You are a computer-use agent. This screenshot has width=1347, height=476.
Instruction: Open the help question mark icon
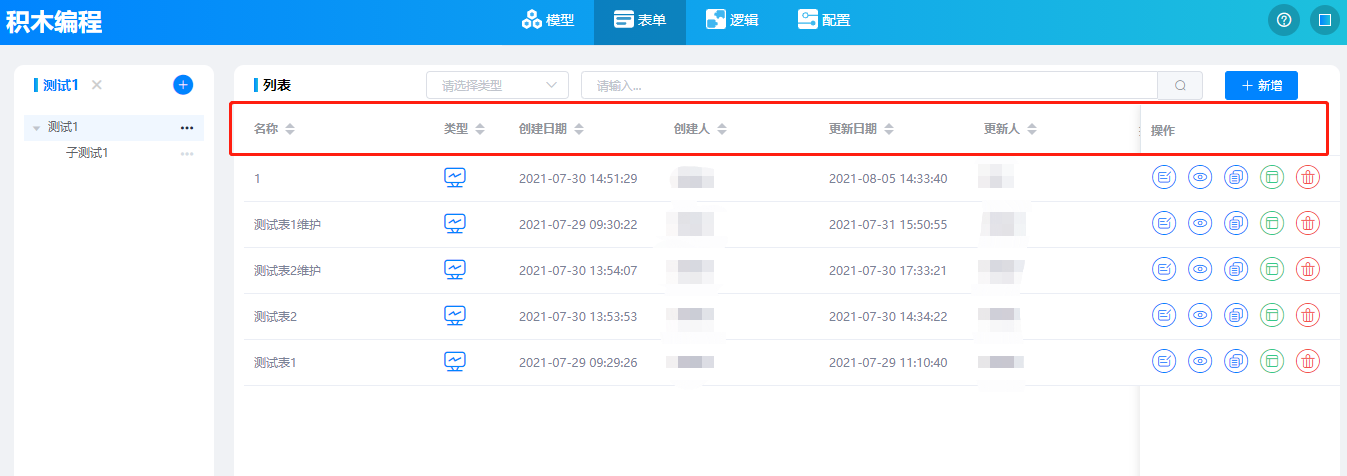pyautogui.click(x=1284, y=20)
